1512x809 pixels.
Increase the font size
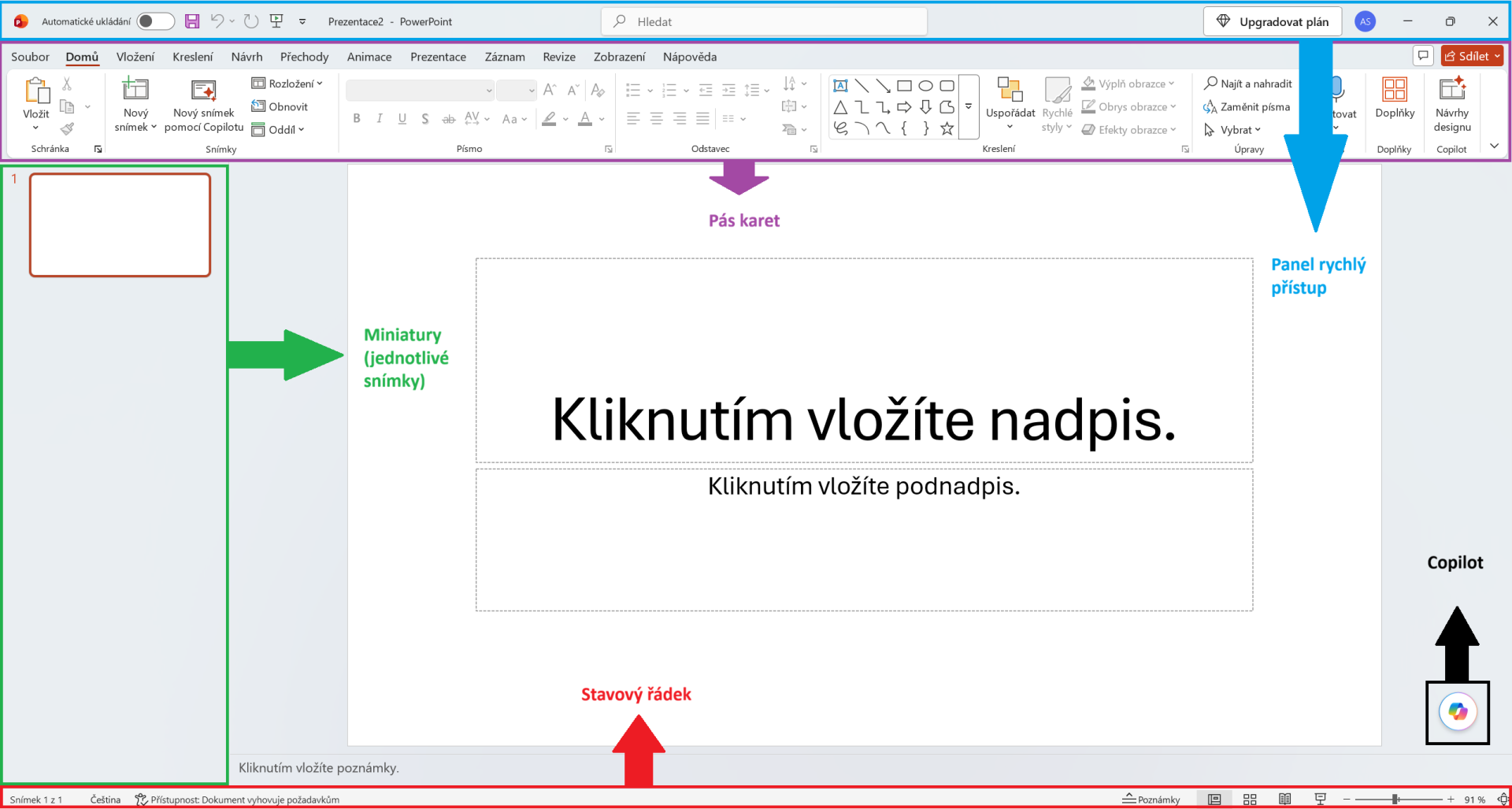tap(550, 90)
